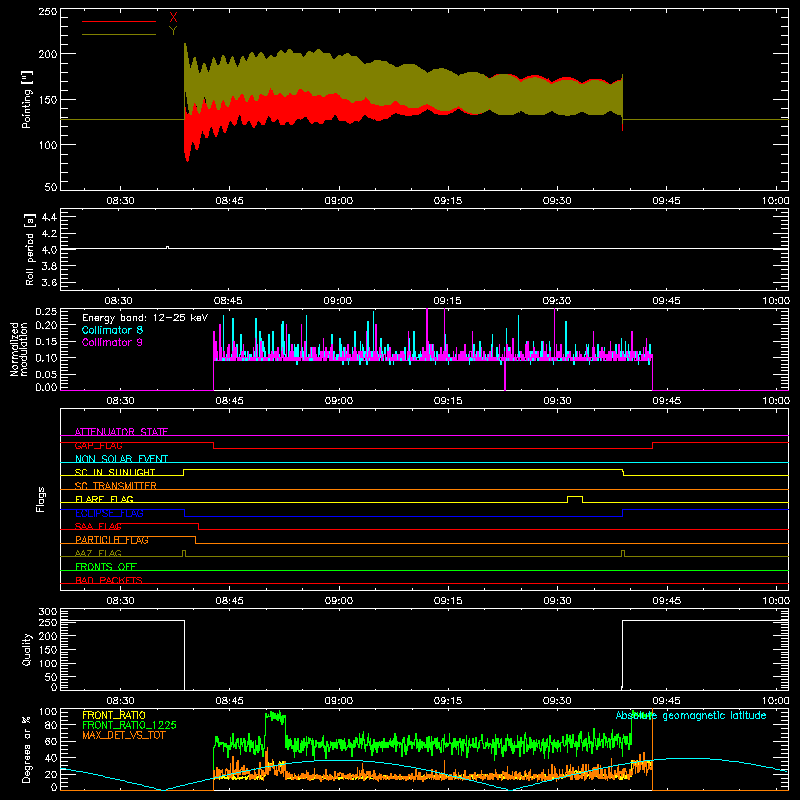Select the yellow FRONT_RATIO legend entry
This screenshot has height=800, width=800.
(114, 715)
